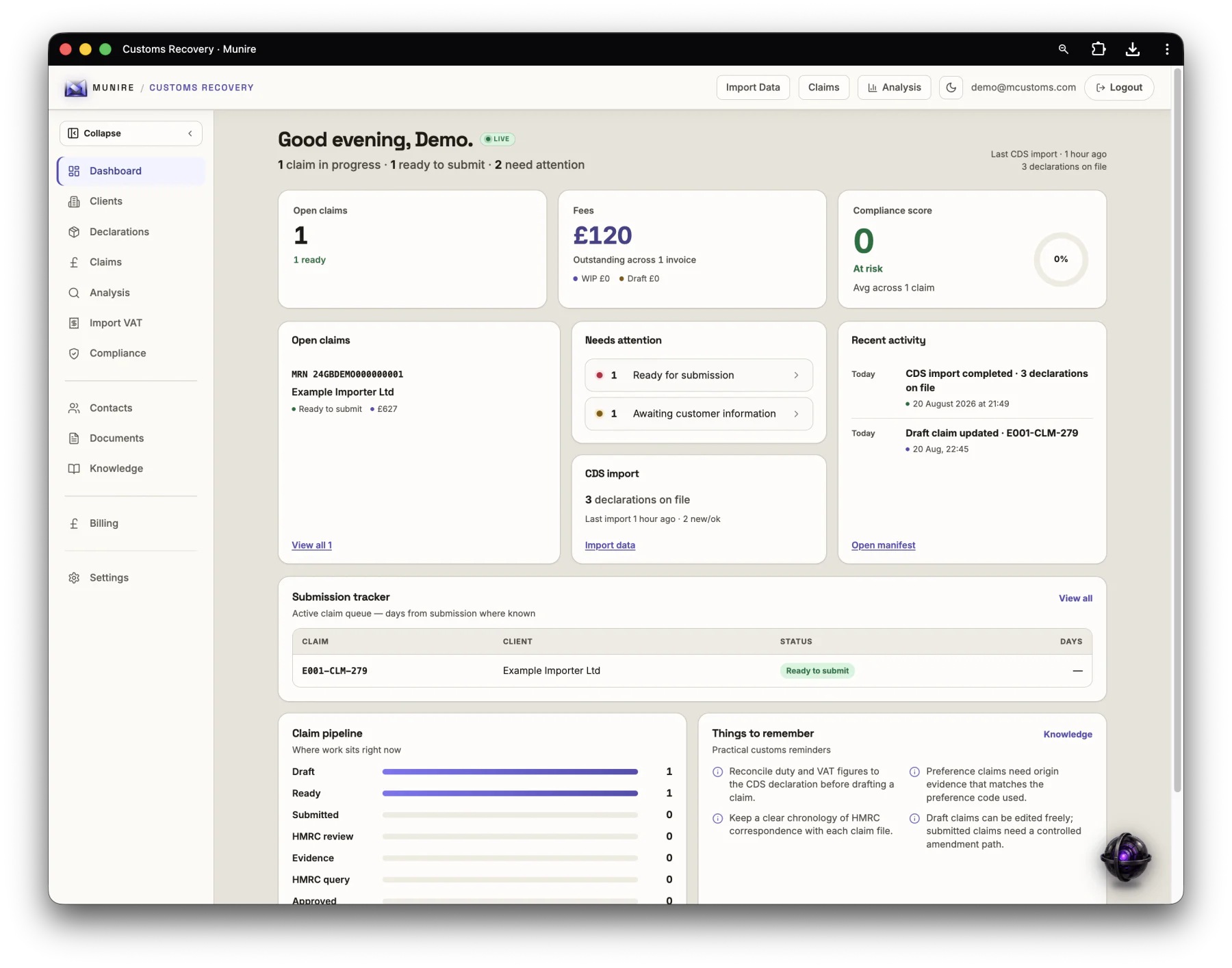The image size is (1232, 968).
Task: Click the Declarations cube icon
Action: [x=74, y=232]
